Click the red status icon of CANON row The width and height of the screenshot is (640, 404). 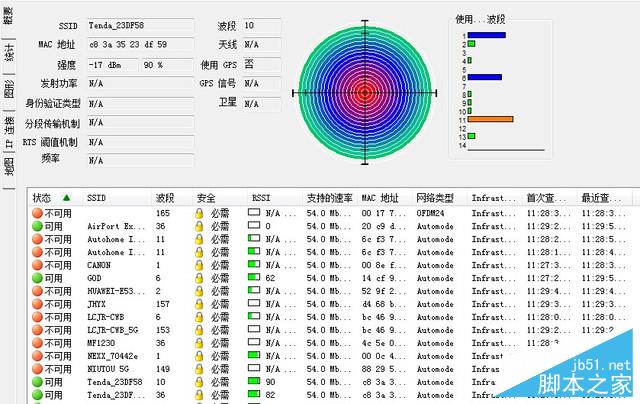coord(38,265)
